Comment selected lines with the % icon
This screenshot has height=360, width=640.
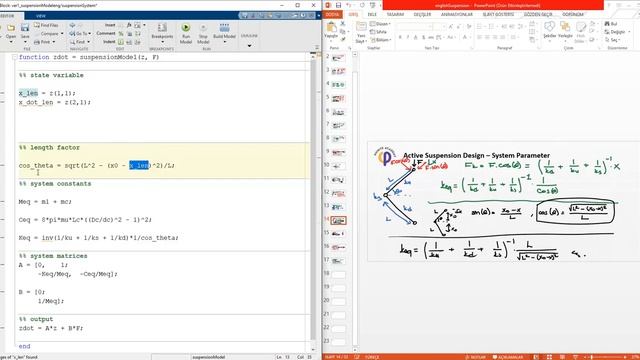click(121, 33)
